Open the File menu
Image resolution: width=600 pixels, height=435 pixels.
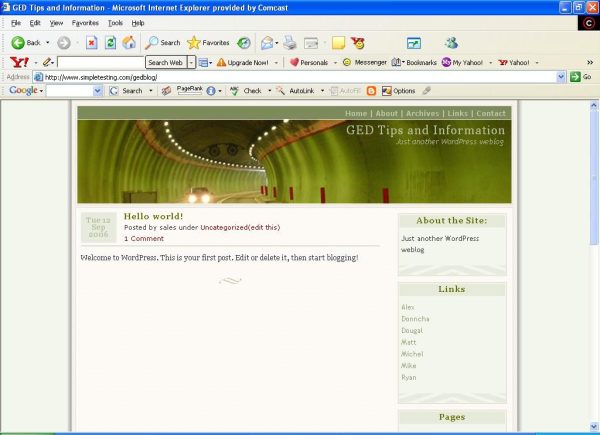point(16,23)
